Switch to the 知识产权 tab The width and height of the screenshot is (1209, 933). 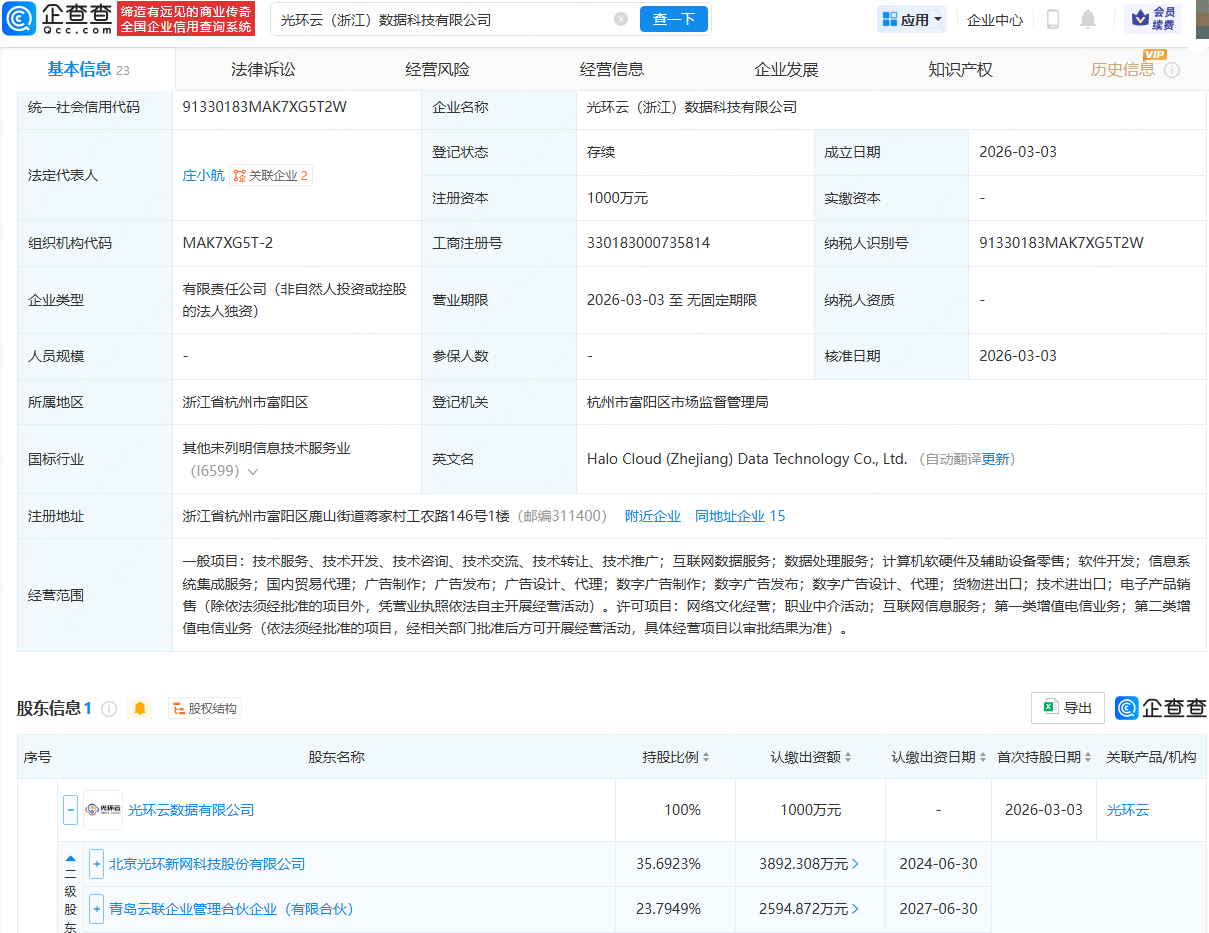[960, 68]
